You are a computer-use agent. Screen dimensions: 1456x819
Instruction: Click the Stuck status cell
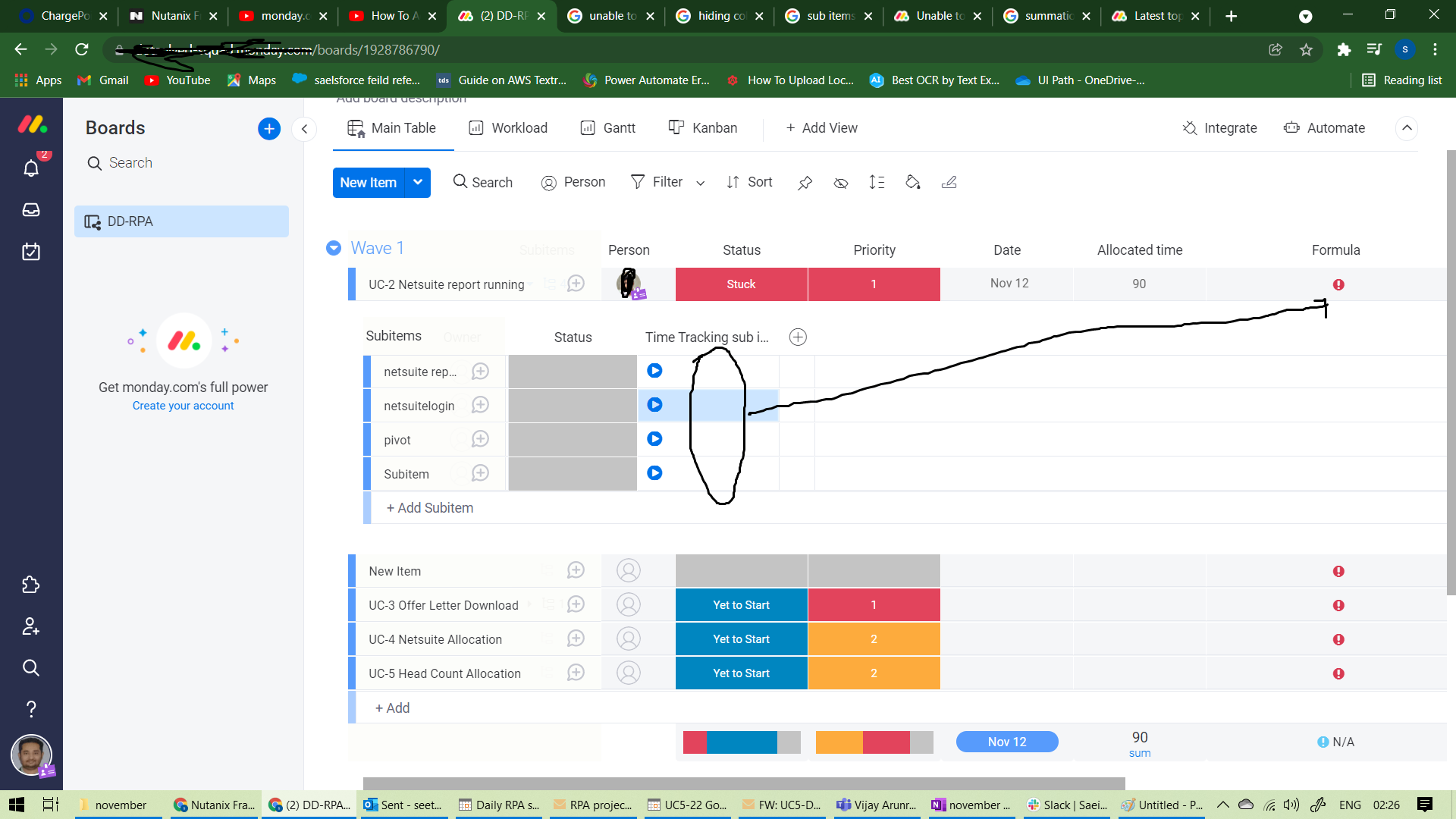pyautogui.click(x=741, y=284)
